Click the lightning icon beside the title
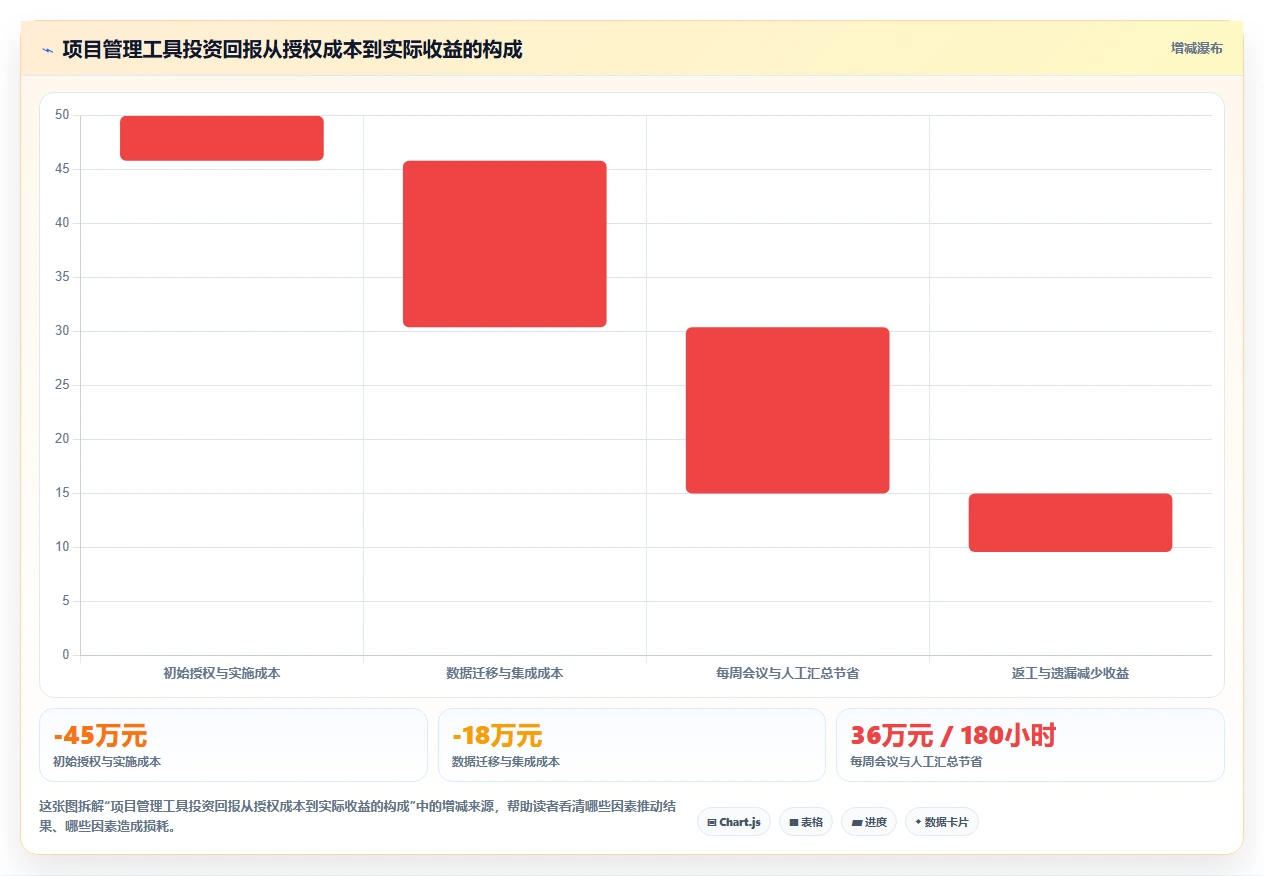Screen dimensions: 1264x876 point(47,49)
